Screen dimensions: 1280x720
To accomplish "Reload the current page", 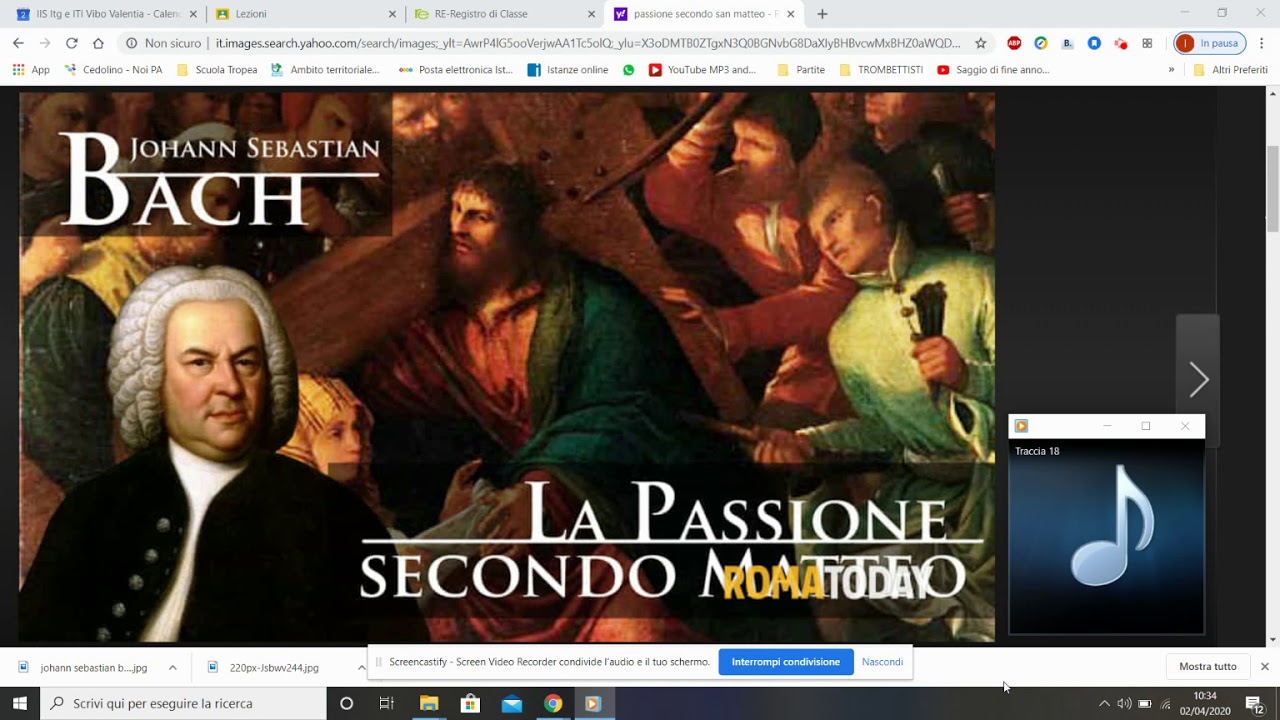I will click(71, 43).
